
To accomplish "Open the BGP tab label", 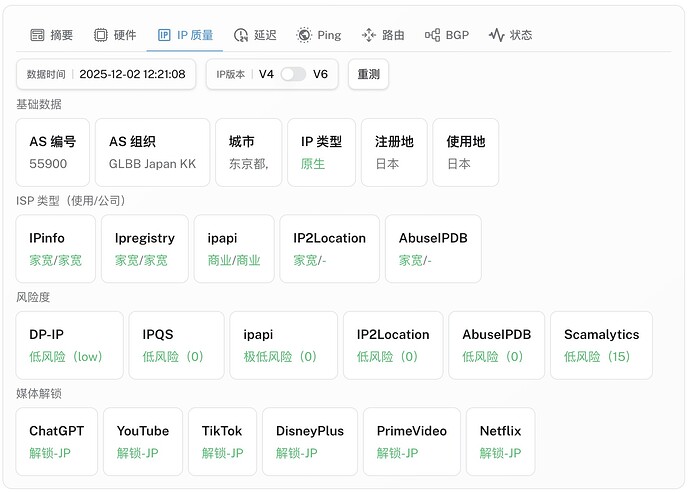I will click(x=457, y=35).
